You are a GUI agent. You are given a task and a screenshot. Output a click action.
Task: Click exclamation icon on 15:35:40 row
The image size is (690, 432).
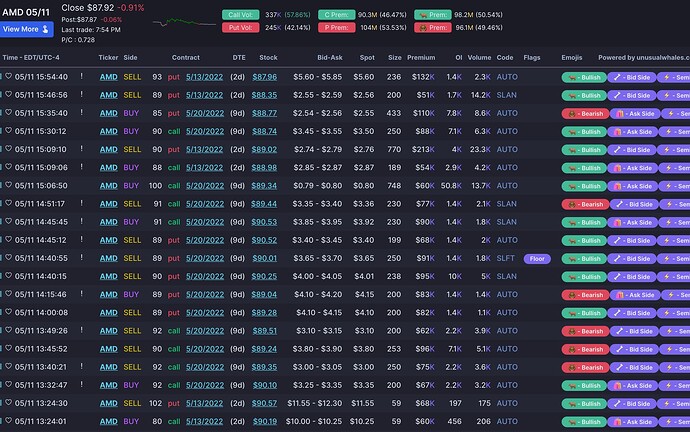coord(81,112)
